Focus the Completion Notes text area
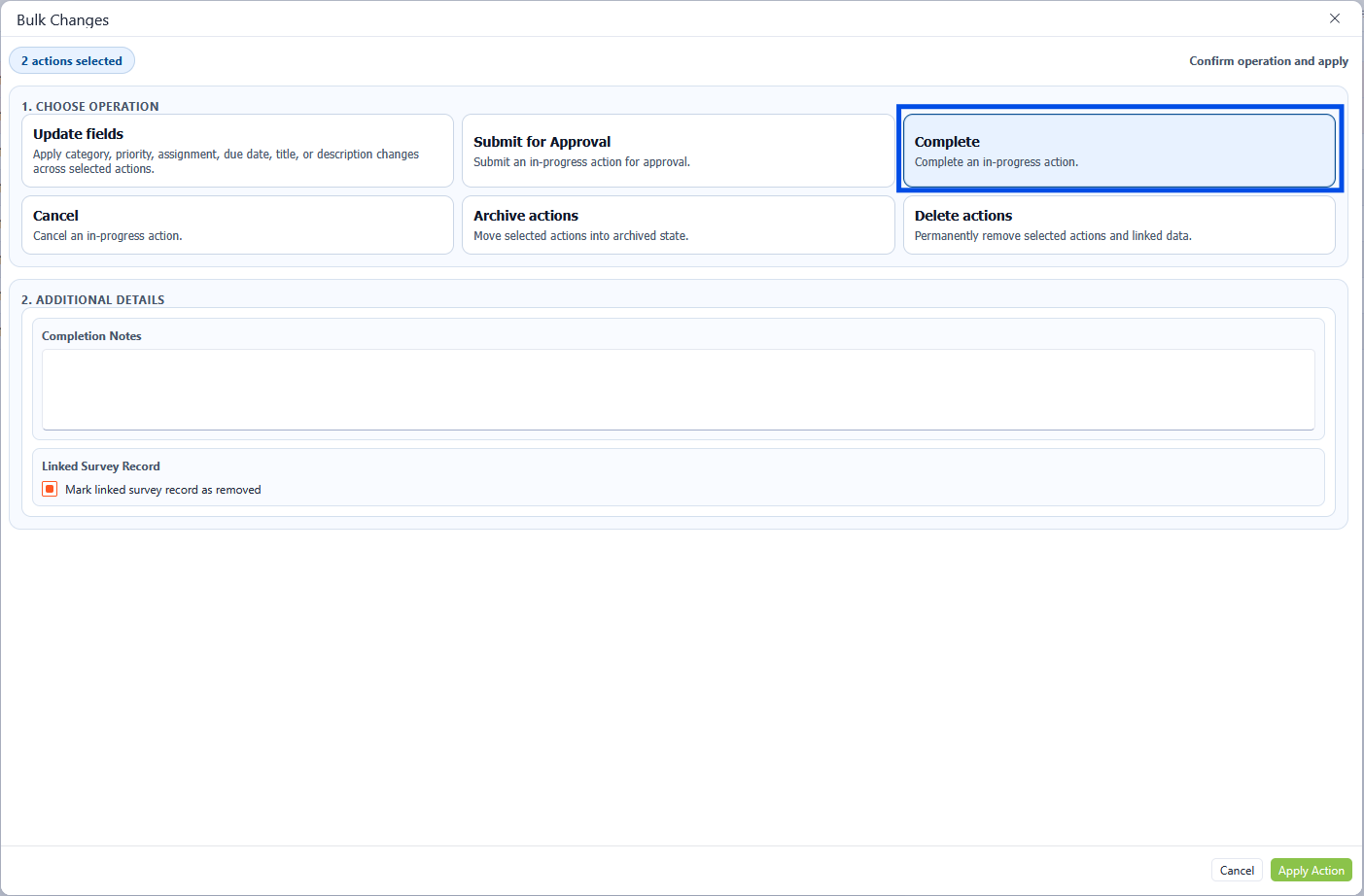1364x896 pixels. 678,389
